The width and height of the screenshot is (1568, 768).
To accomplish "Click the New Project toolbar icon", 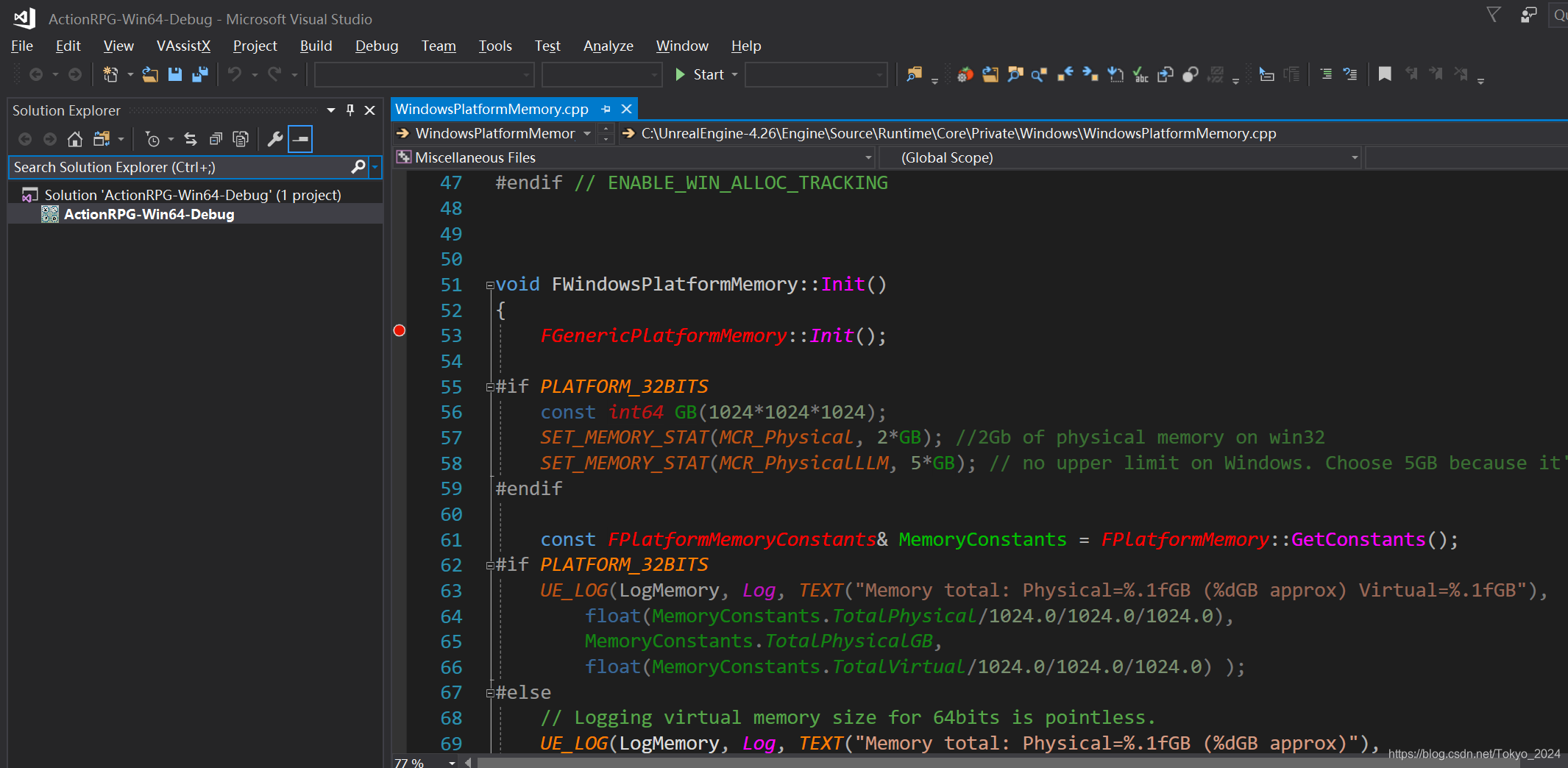I will coord(110,74).
